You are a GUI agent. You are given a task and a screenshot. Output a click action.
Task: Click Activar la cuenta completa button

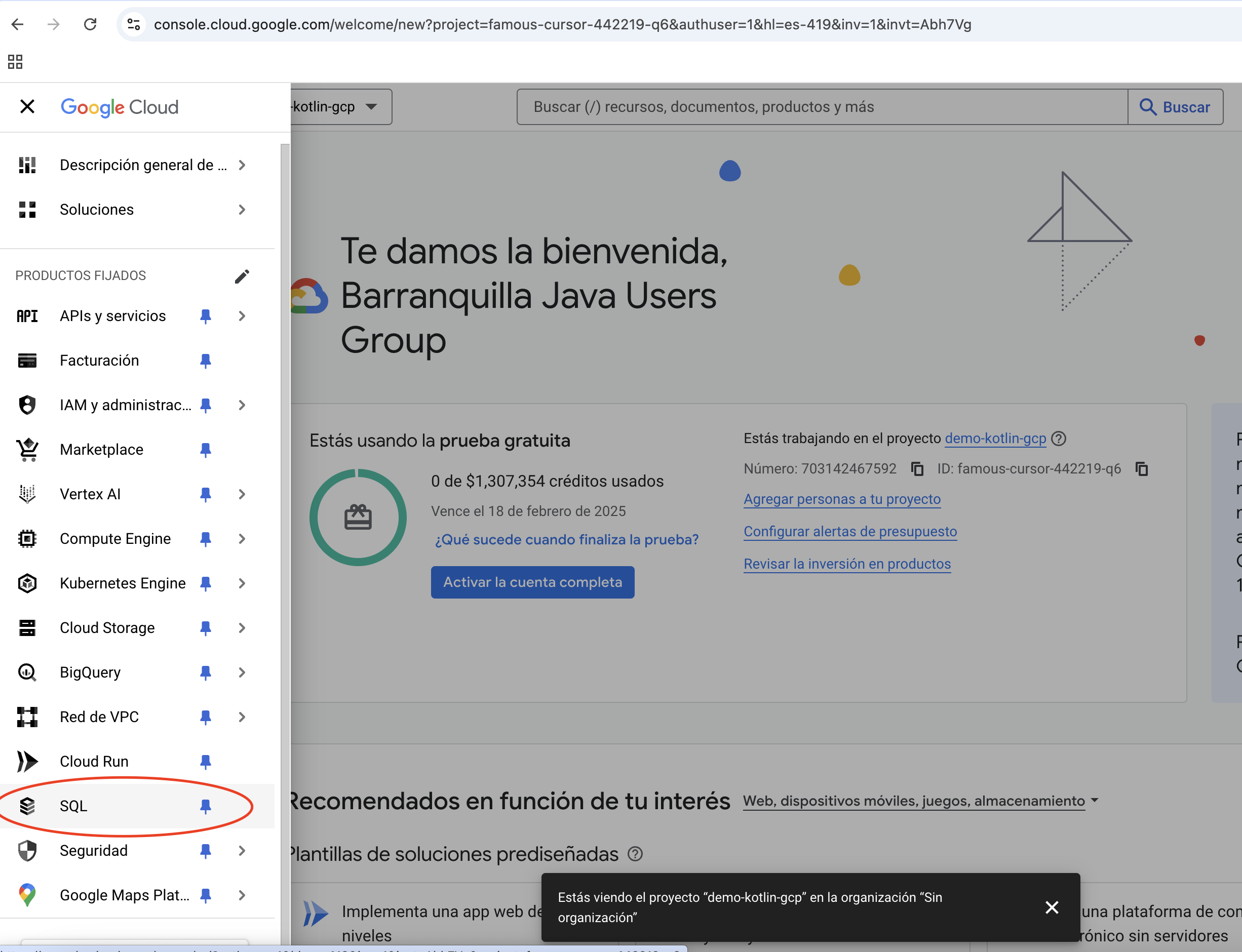tap(532, 582)
